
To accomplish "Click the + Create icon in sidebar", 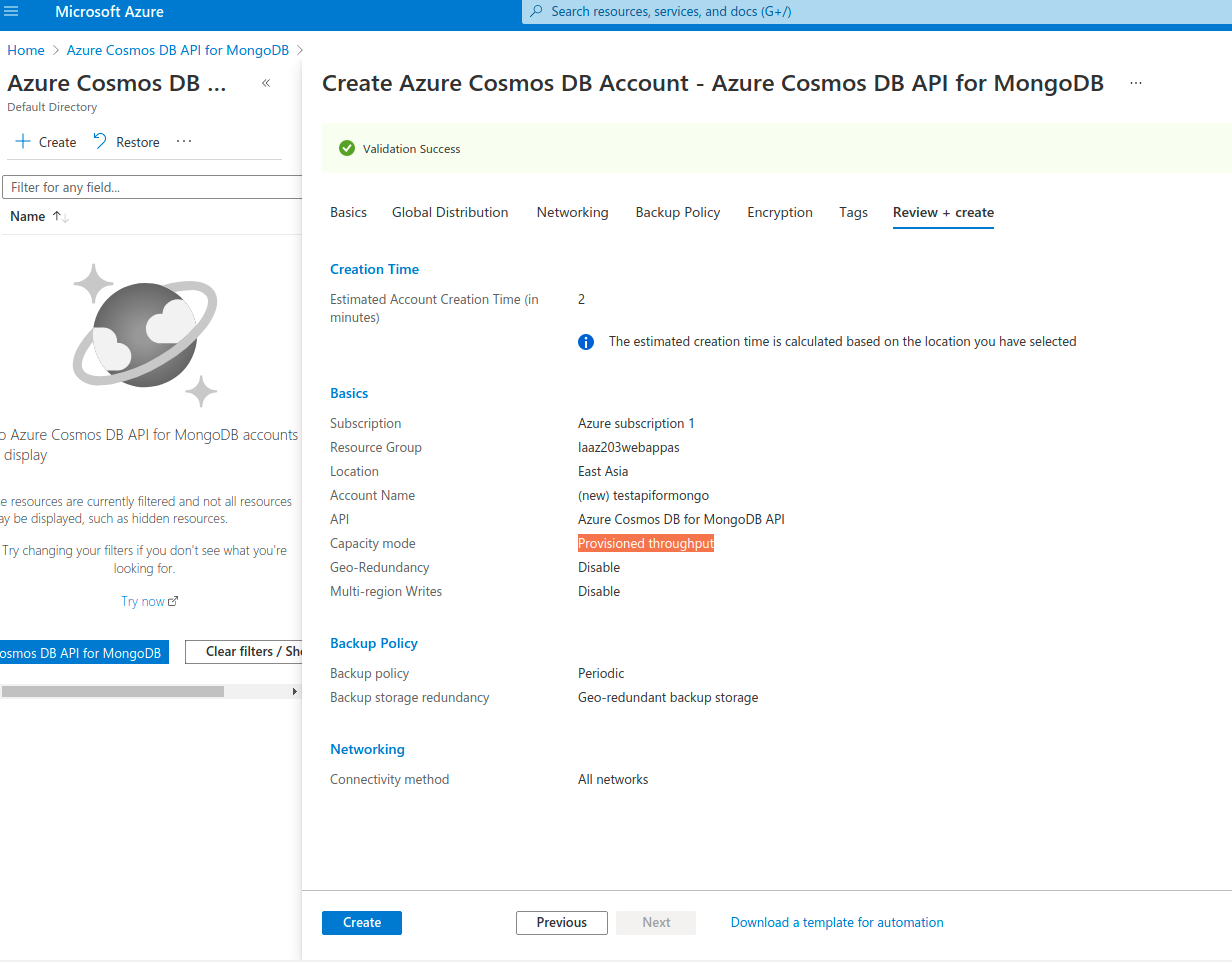I will point(20,142).
